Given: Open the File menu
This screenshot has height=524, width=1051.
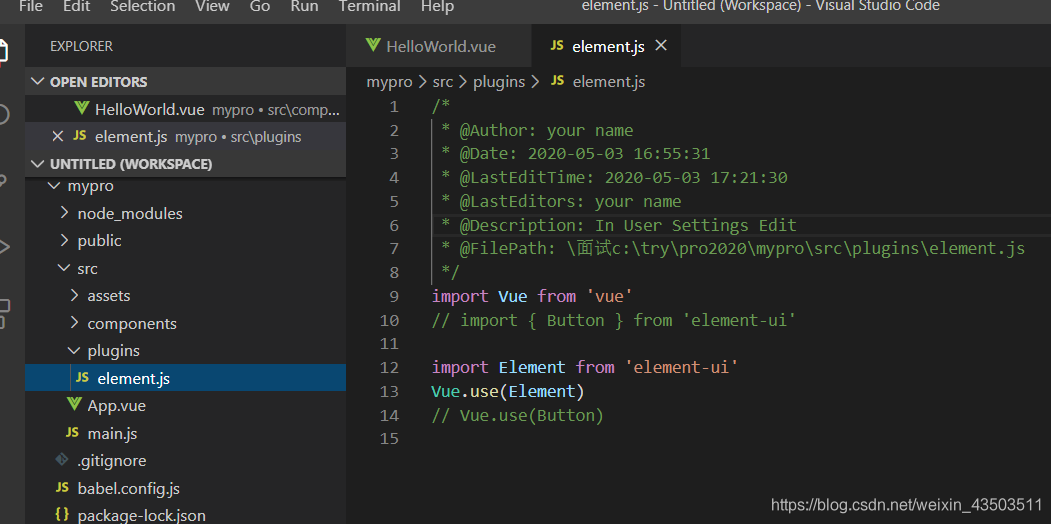Looking at the screenshot, I should coord(31,7).
